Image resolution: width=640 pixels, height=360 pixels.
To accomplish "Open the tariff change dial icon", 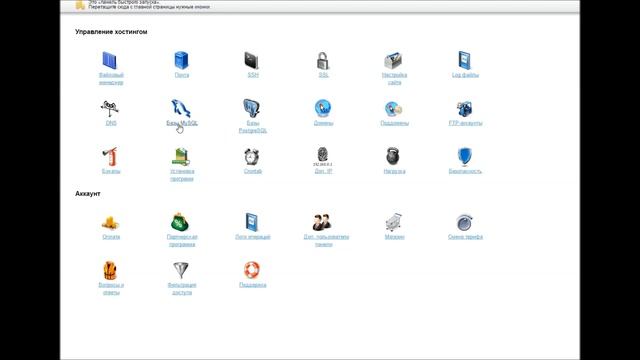I will [464, 222].
